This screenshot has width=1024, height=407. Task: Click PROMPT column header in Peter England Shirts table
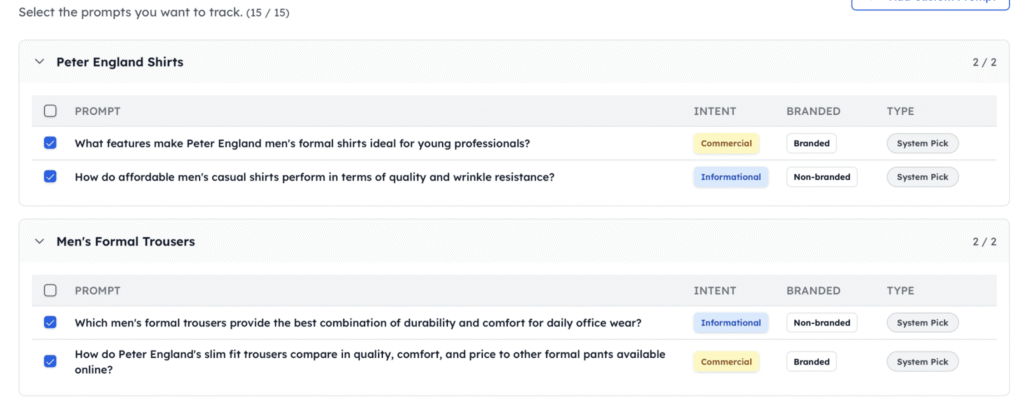(97, 111)
